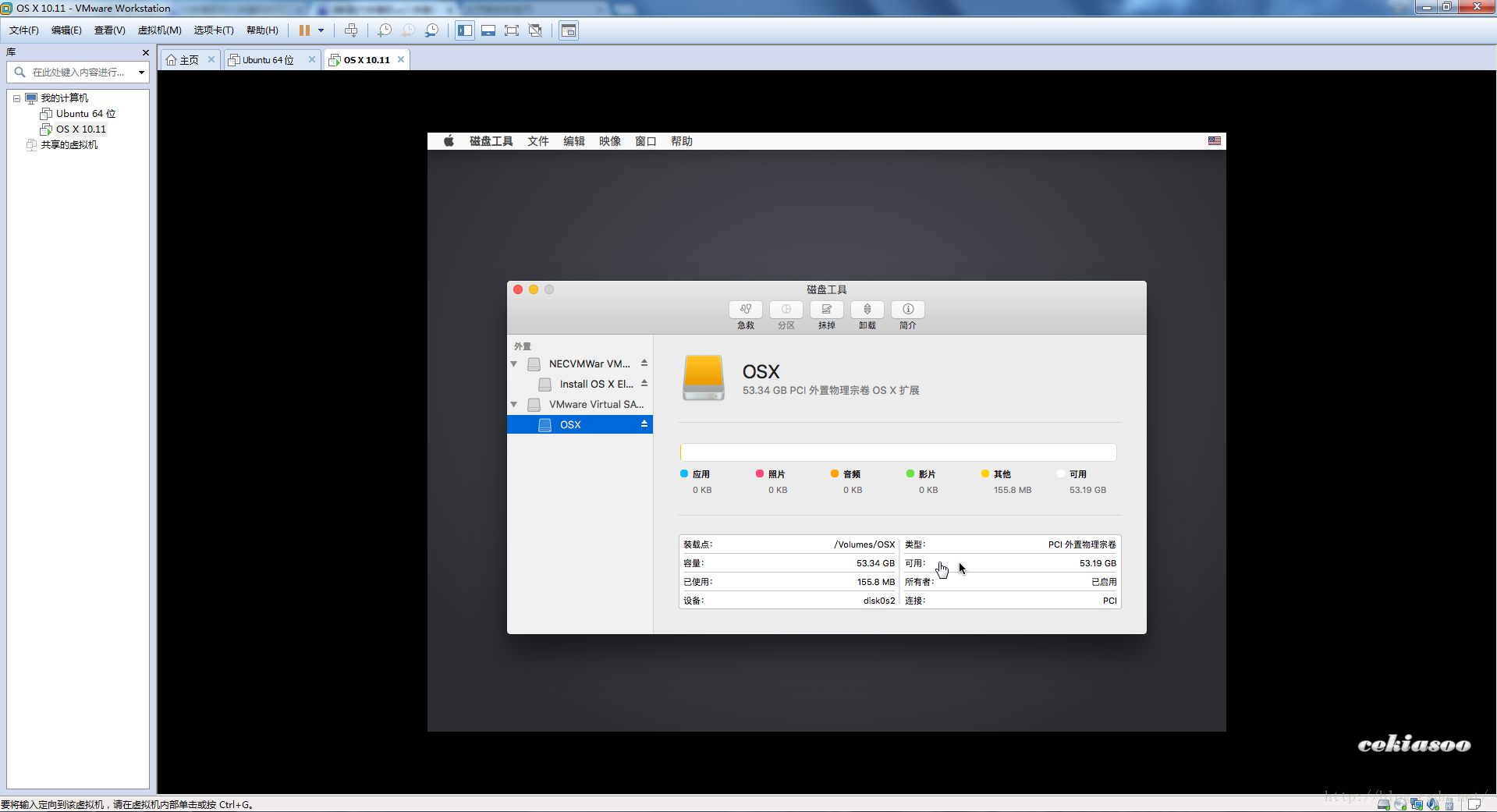Click the 卸载 Unmount toolbar button
The width and height of the screenshot is (1497, 812).
867,310
